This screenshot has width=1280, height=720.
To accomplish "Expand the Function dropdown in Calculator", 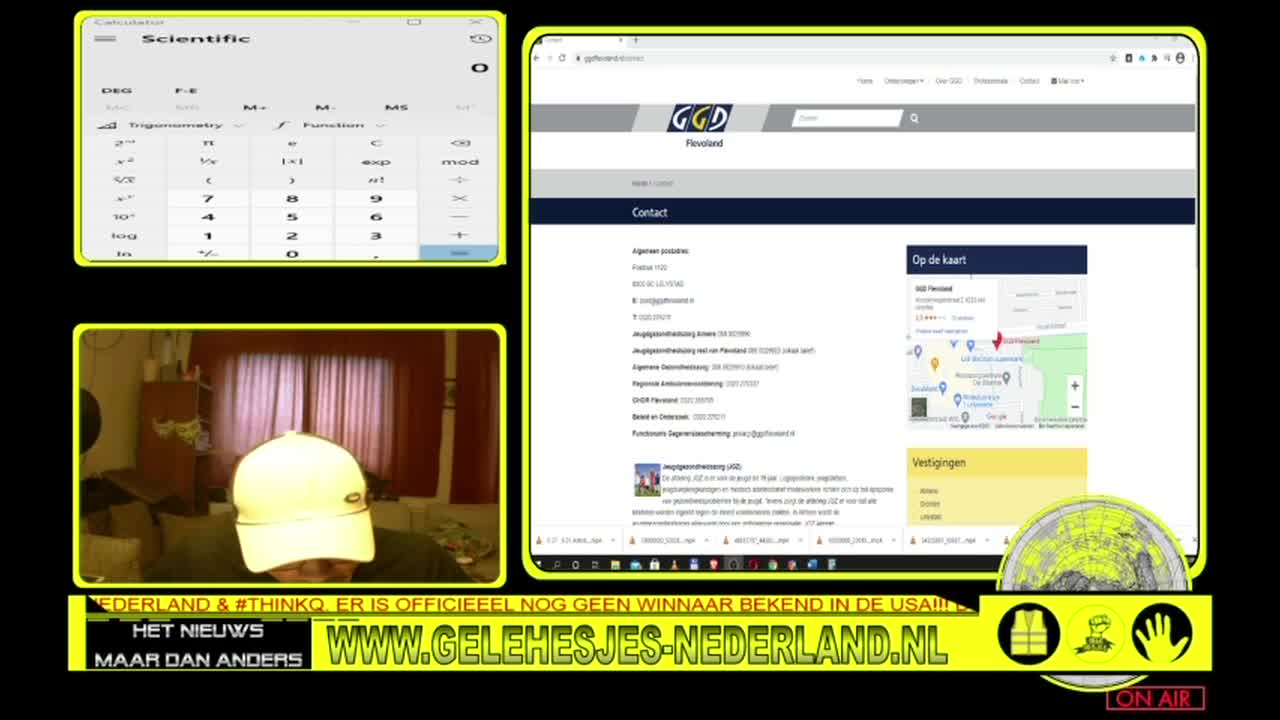I will coord(331,125).
